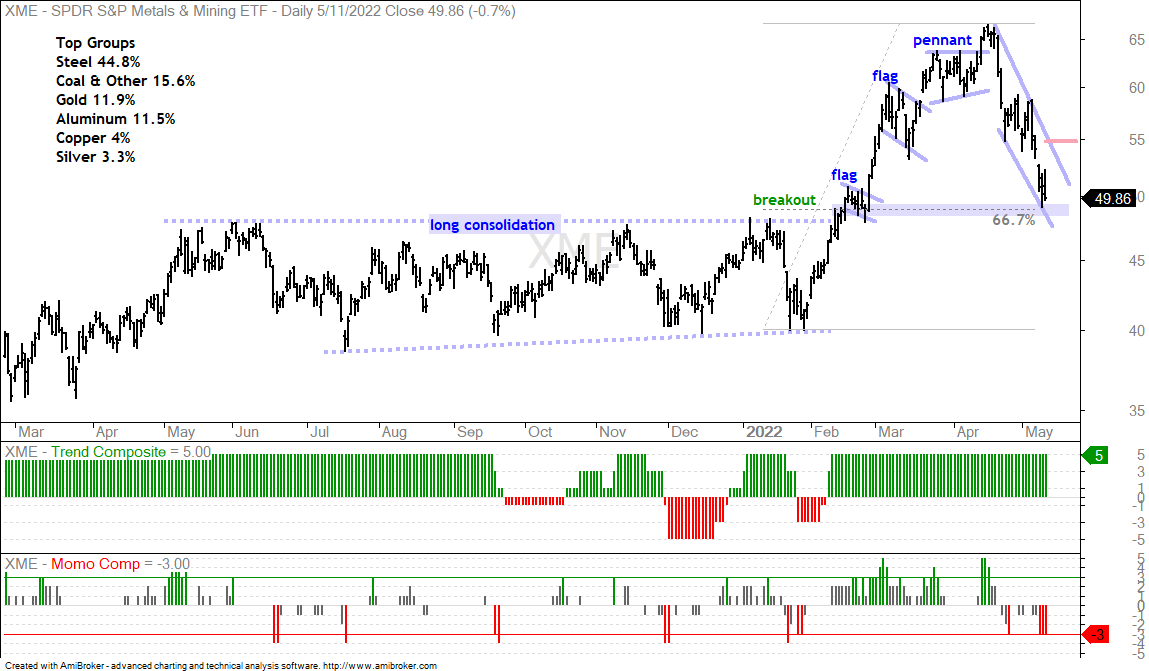This screenshot has height=671, width=1149.
Task: Select the green "breakout" annotation
Action: click(784, 200)
